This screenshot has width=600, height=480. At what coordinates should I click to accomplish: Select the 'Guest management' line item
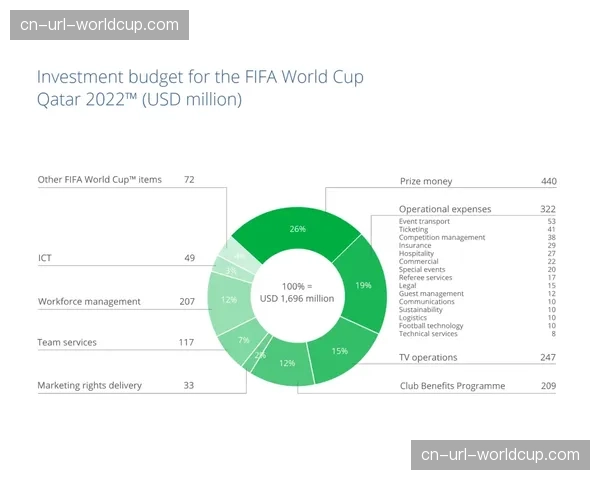(x=431, y=294)
